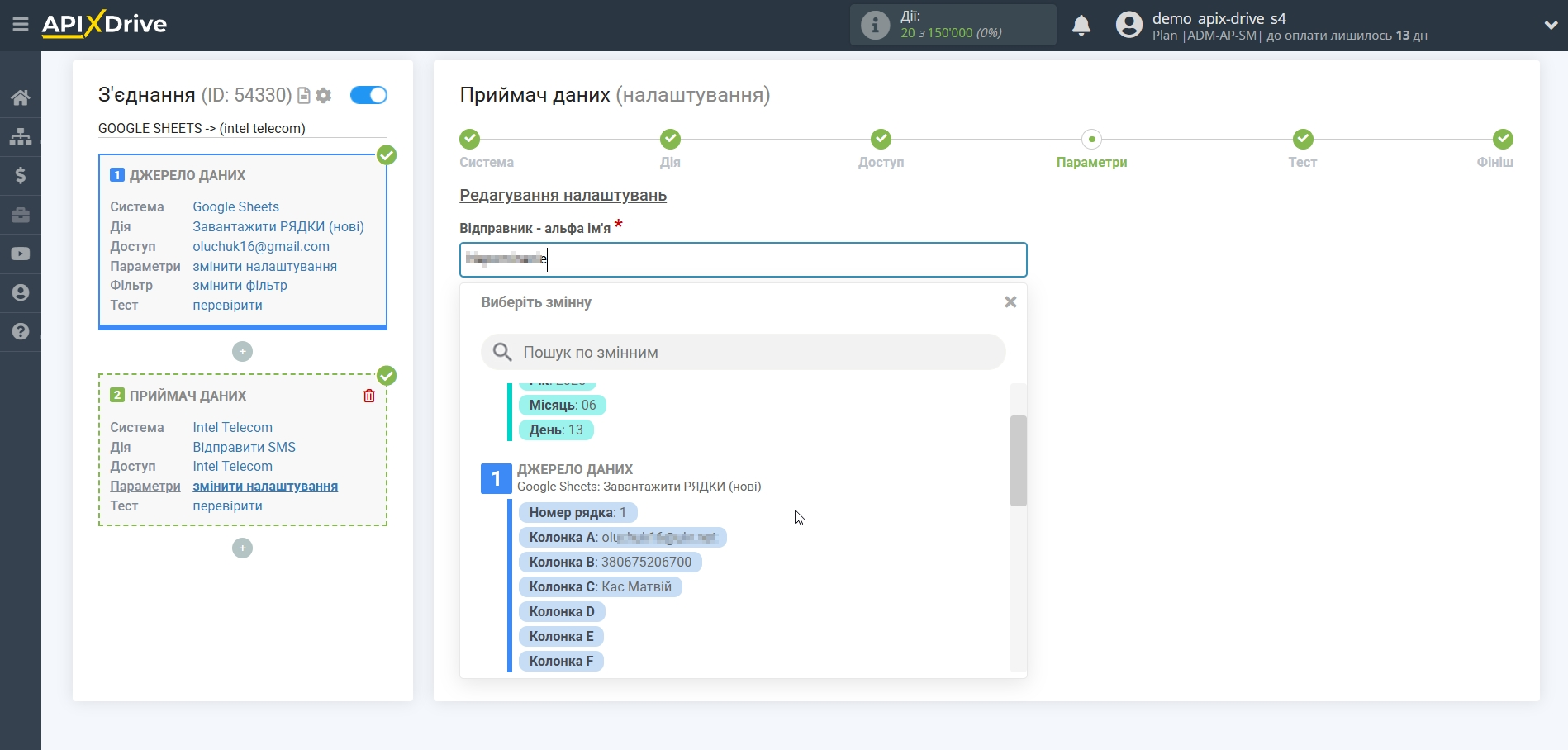Open Завантажити РЯДКИ (нові) action link
The height and width of the screenshot is (750, 1568).
278,226
